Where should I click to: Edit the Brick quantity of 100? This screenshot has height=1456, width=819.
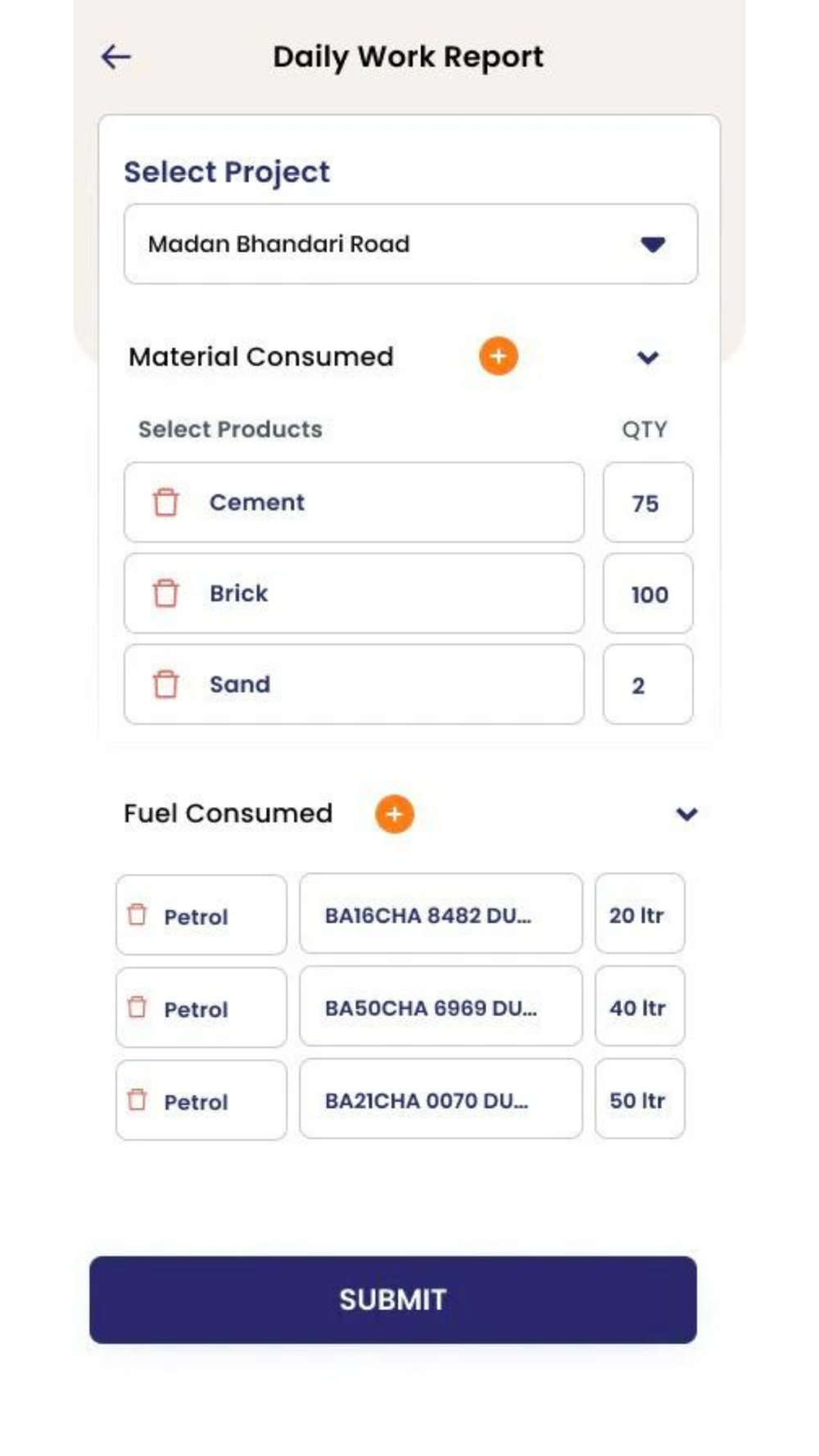[647, 594]
